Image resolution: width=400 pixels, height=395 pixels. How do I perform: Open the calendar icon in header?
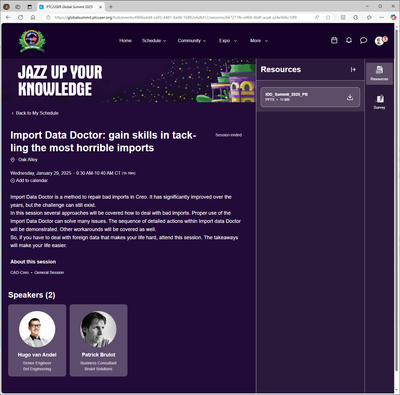pyautogui.click(x=334, y=40)
